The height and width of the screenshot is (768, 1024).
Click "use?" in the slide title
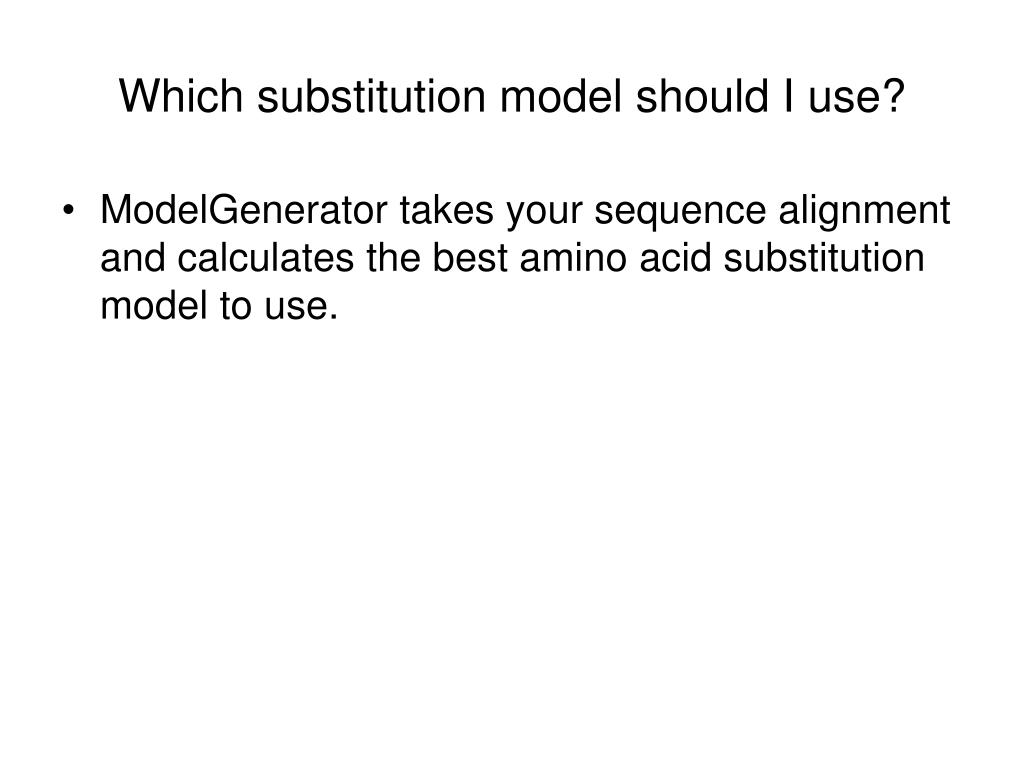point(857,96)
